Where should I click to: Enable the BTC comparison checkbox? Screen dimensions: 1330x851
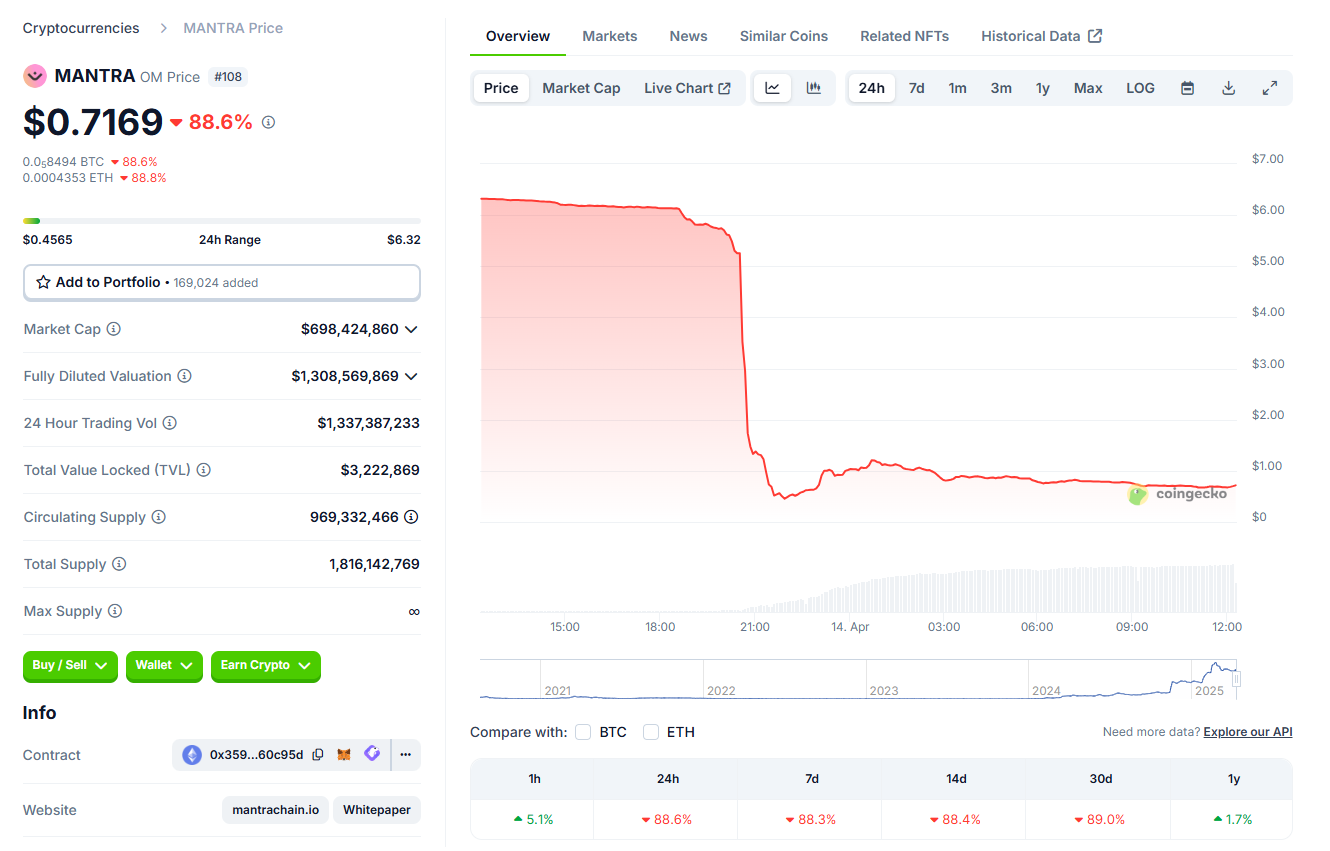(x=583, y=732)
